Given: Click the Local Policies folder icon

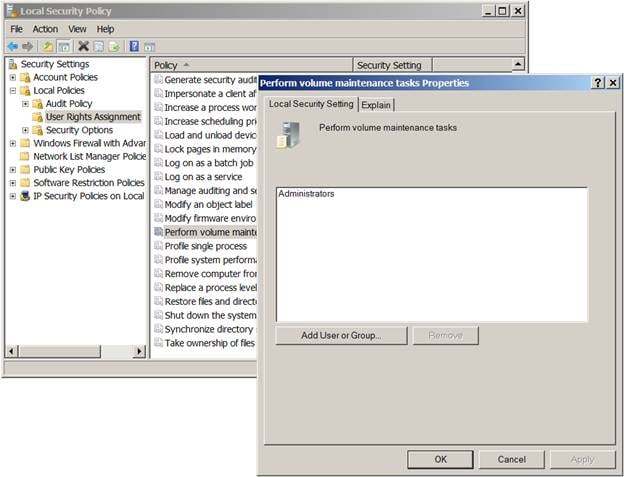Looking at the screenshot, I should coord(25,90).
